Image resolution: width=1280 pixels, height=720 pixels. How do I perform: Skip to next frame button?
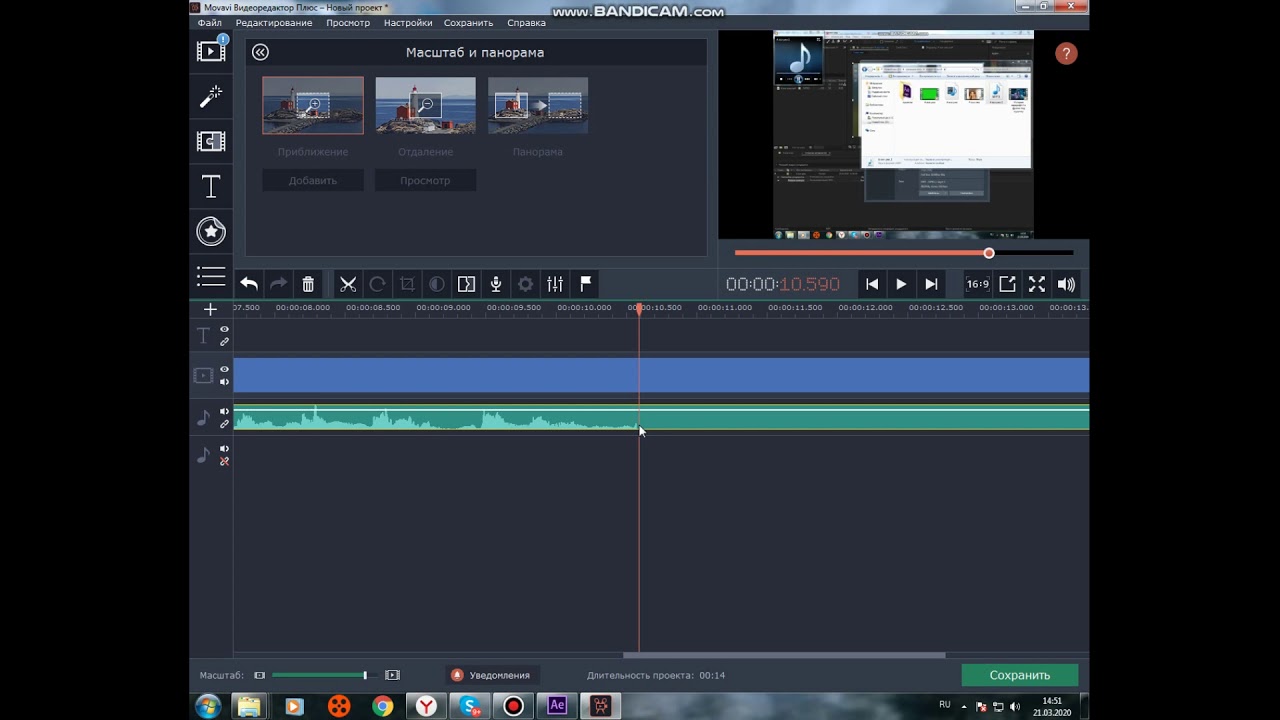[x=931, y=284]
